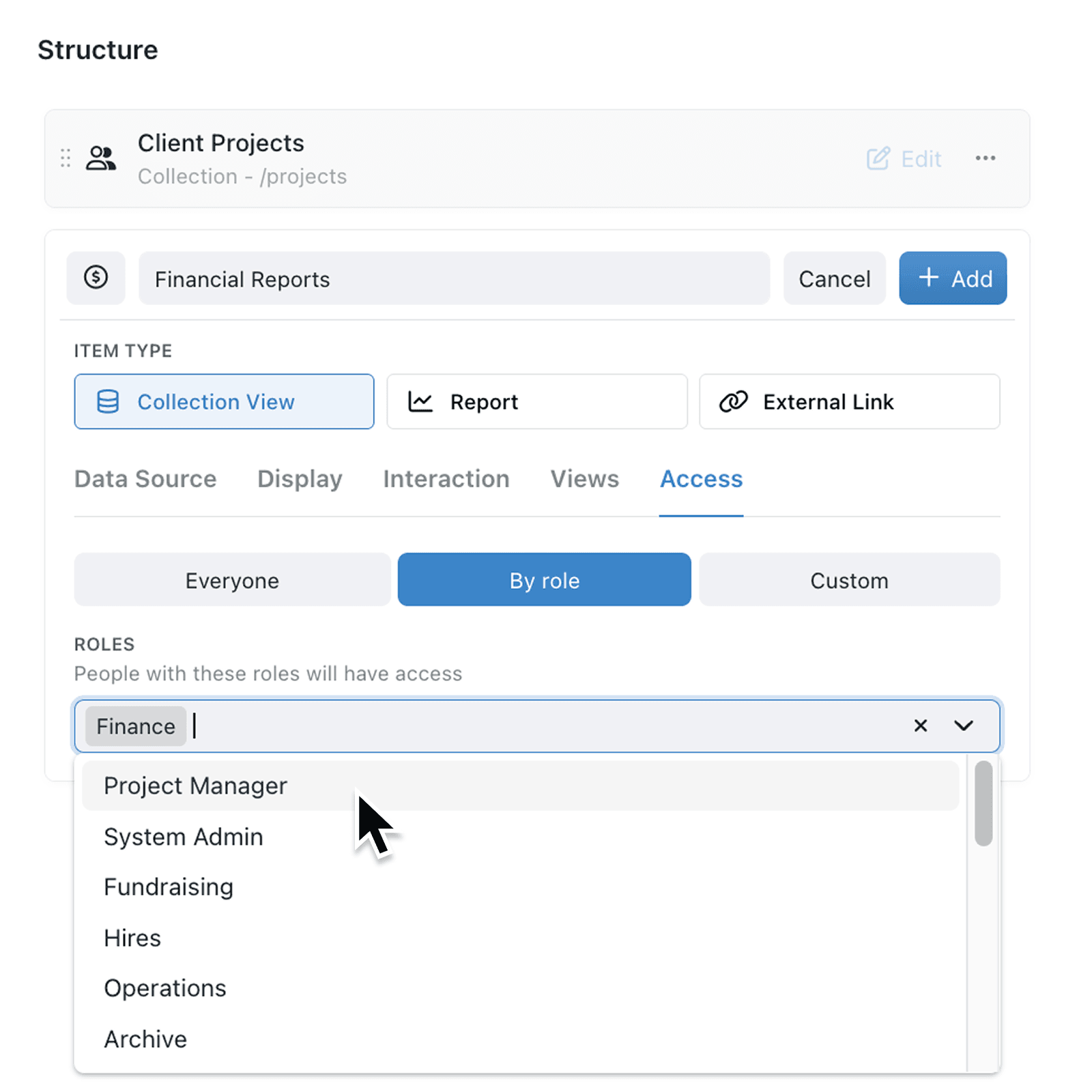Select the Everyone access option
The image size is (1092, 1092).
pos(231,579)
